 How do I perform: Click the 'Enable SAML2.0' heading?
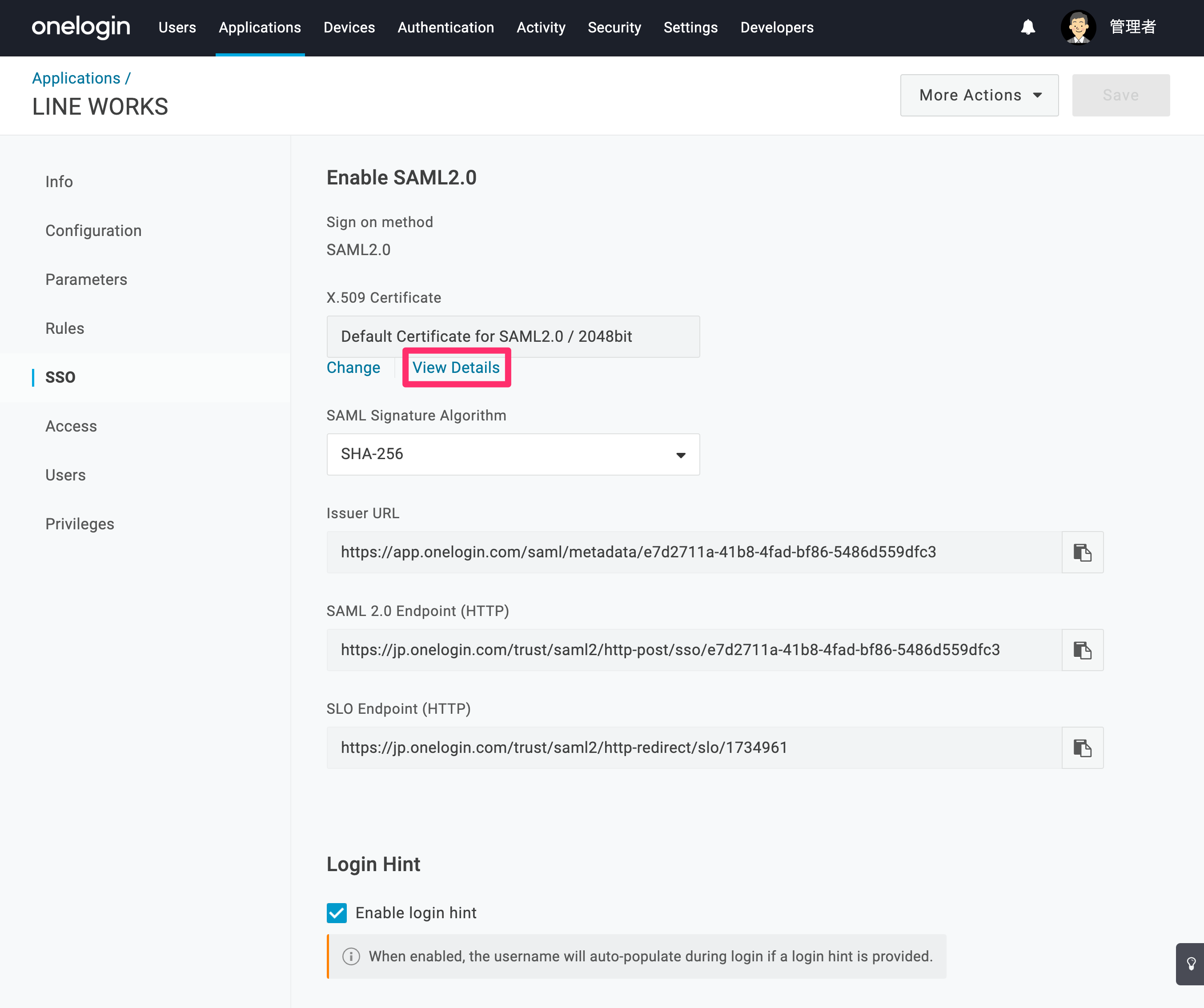(401, 178)
